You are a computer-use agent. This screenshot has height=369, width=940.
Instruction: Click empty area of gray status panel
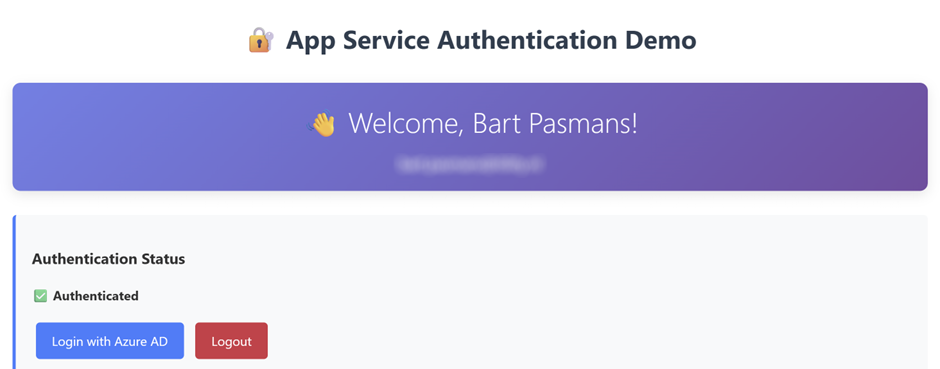(599, 294)
